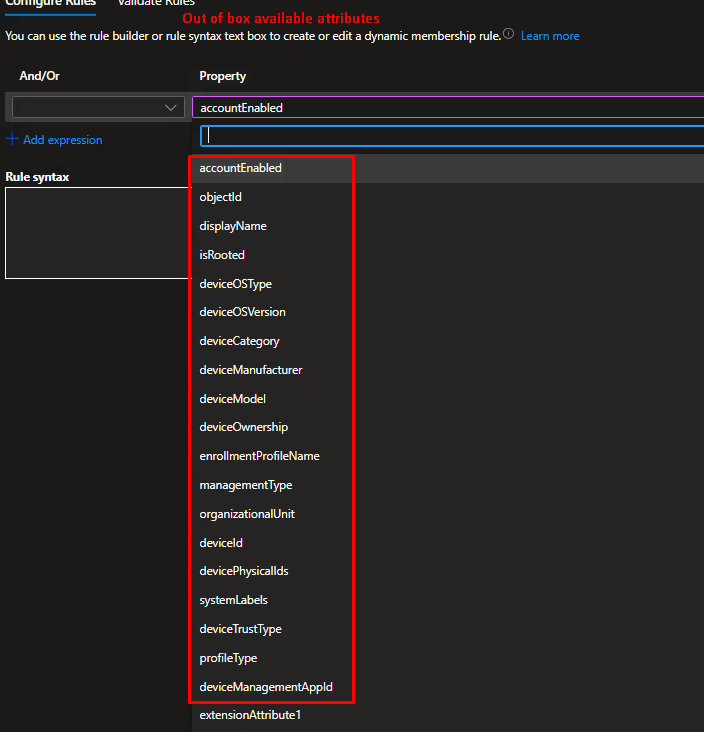
Task: Select accountEnabled from the property list
Action: pyautogui.click(x=240, y=168)
